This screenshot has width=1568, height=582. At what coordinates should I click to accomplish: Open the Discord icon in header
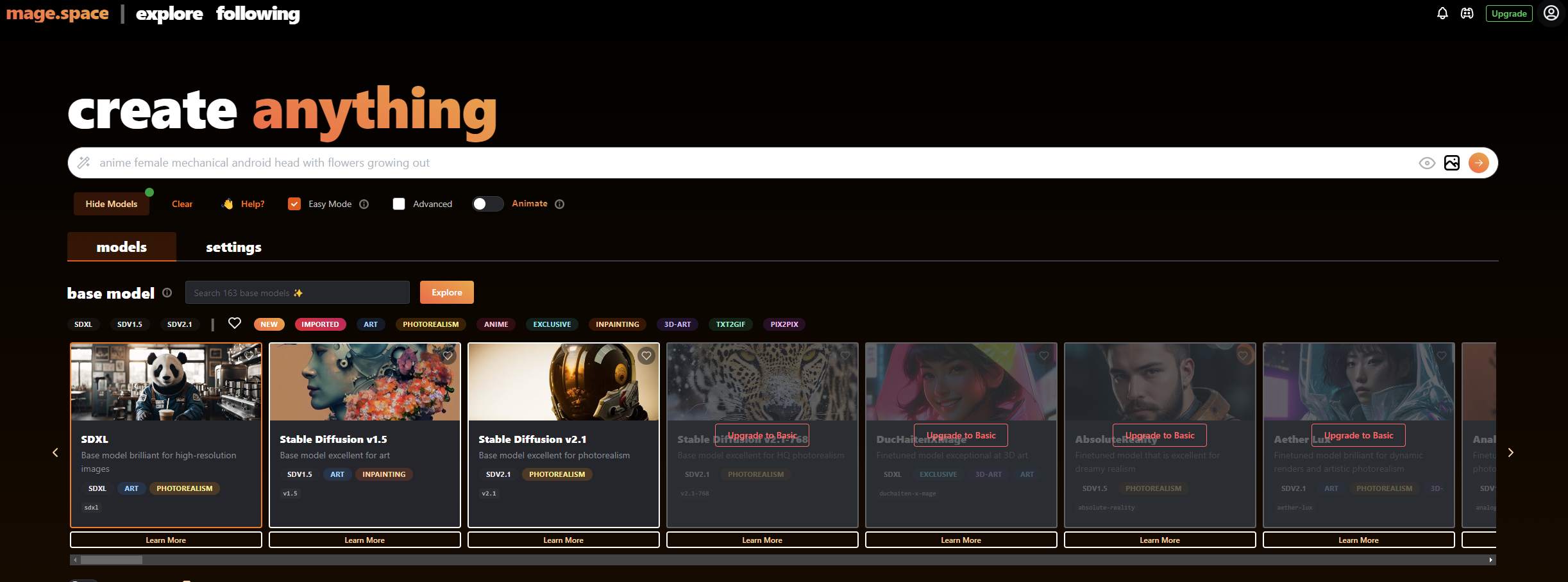pos(1467,13)
